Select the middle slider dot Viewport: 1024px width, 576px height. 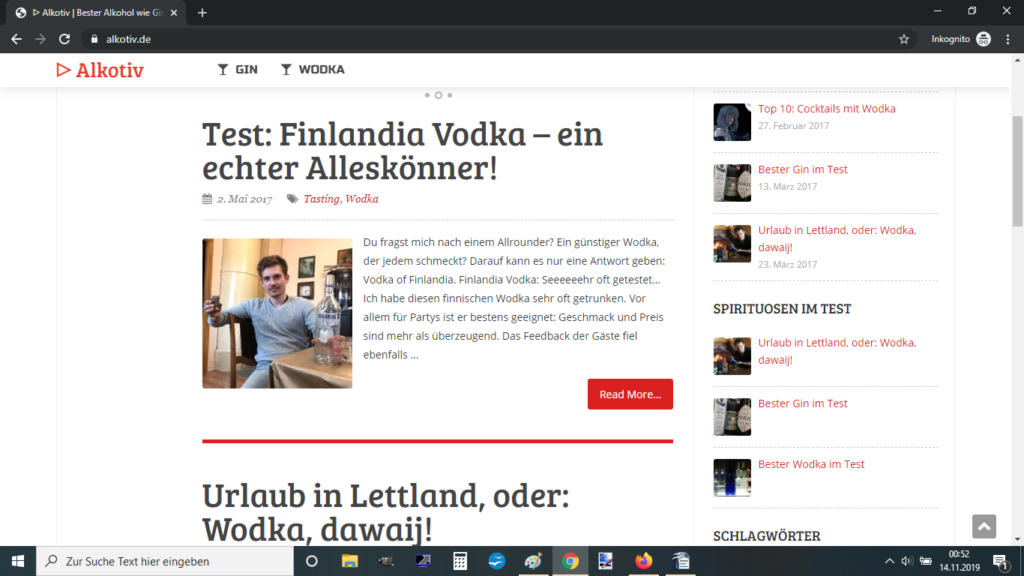(x=438, y=95)
